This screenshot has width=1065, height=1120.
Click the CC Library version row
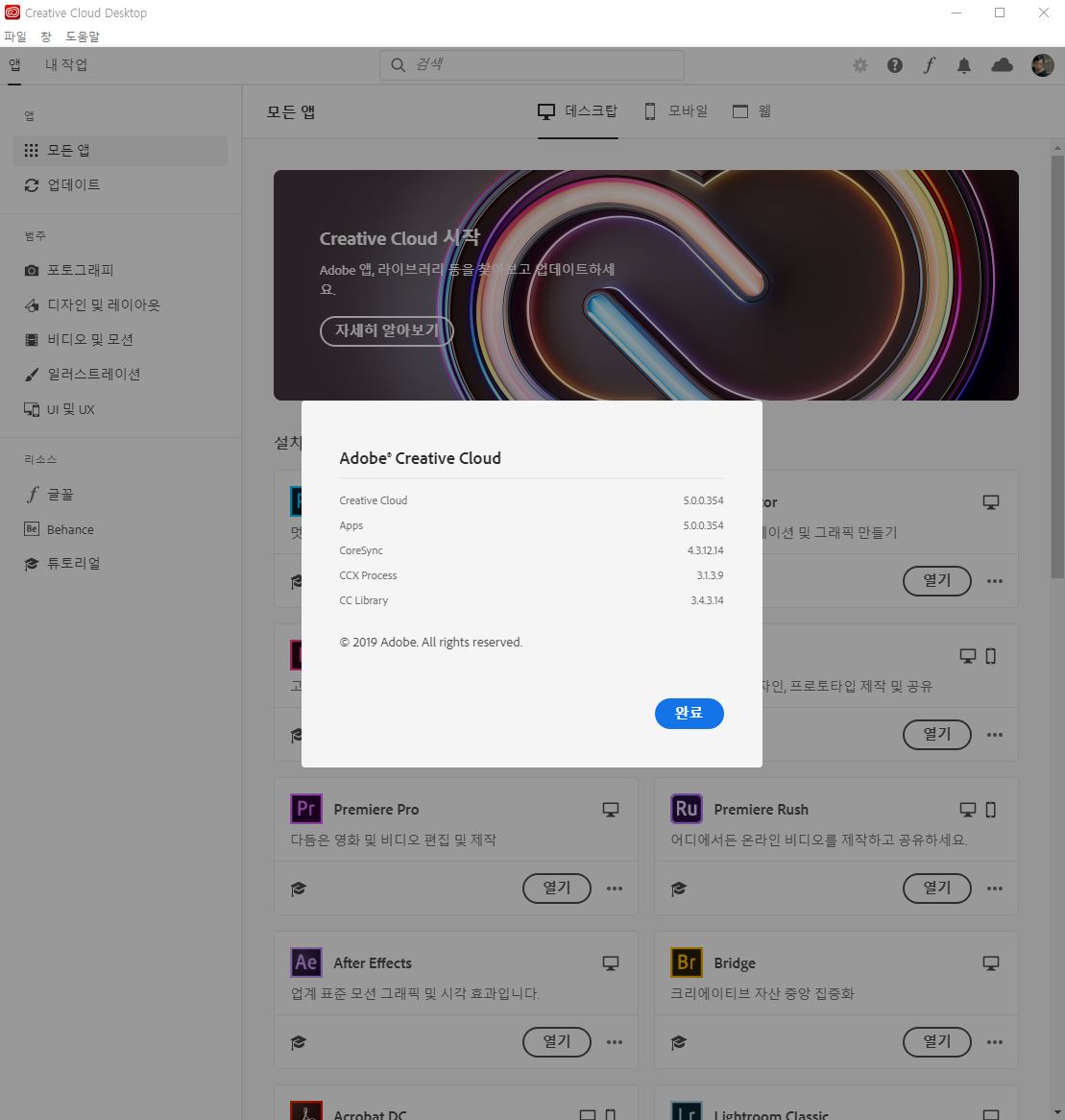pos(531,600)
